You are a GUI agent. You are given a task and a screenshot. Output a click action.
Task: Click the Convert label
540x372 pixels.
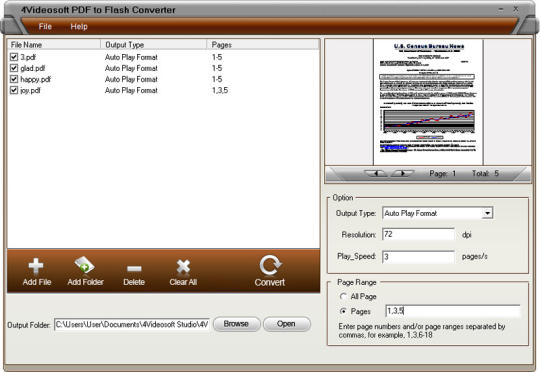pyautogui.click(x=270, y=282)
